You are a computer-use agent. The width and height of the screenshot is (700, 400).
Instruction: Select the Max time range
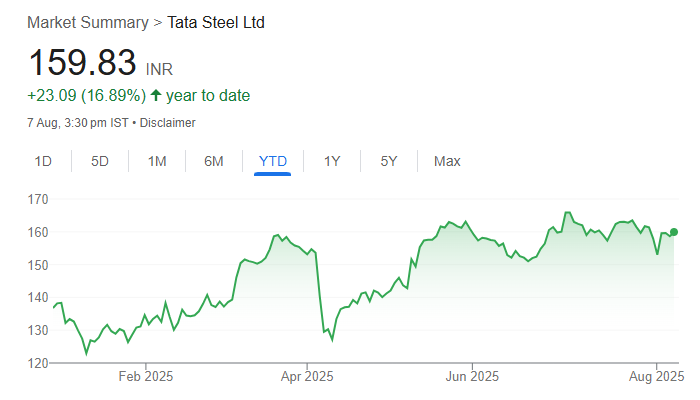coord(447,161)
